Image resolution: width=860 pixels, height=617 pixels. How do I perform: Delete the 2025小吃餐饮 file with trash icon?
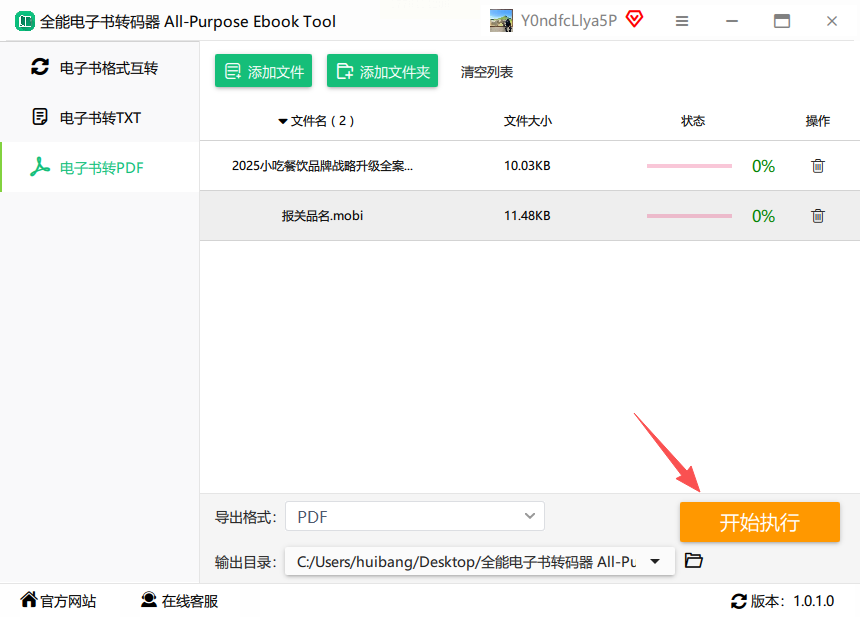click(818, 166)
